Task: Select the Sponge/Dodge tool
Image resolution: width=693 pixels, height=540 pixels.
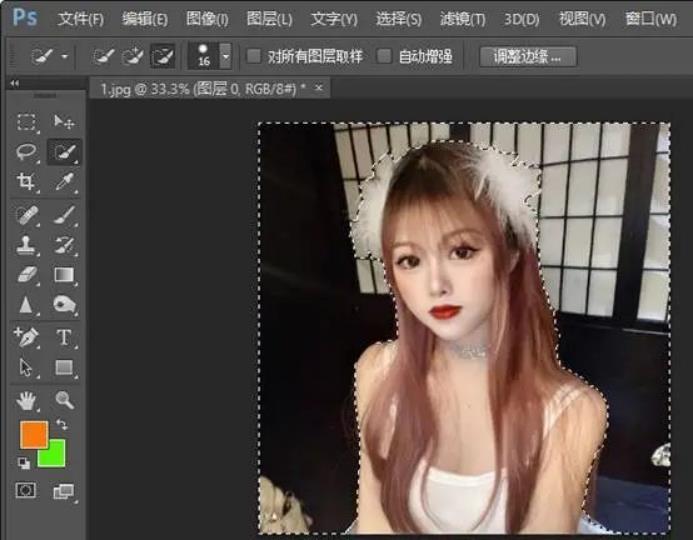Action: [x=65, y=304]
